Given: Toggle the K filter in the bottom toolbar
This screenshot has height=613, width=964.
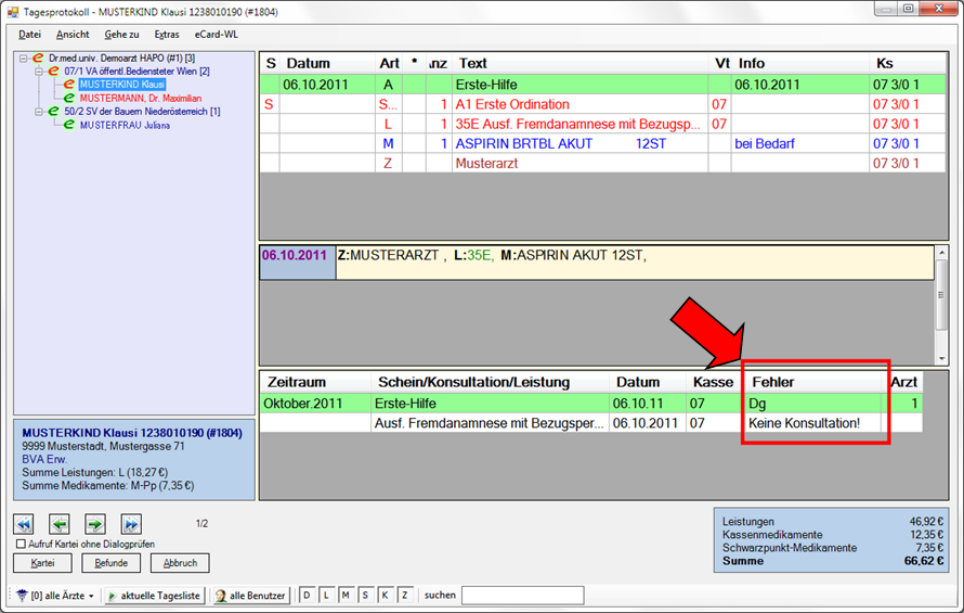Looking at the screenshot, I should [385, 595].
